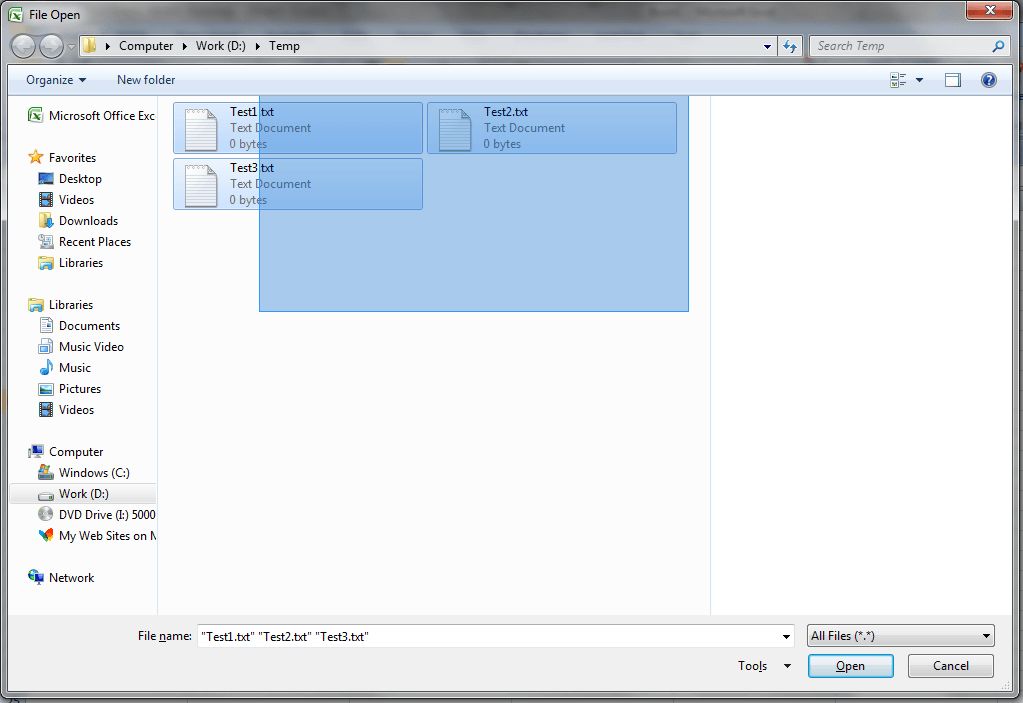Click the Refresh icon in the address bar
Image resolution: width=1023 pixels, height=703 pixels.
tap(790, 46)
